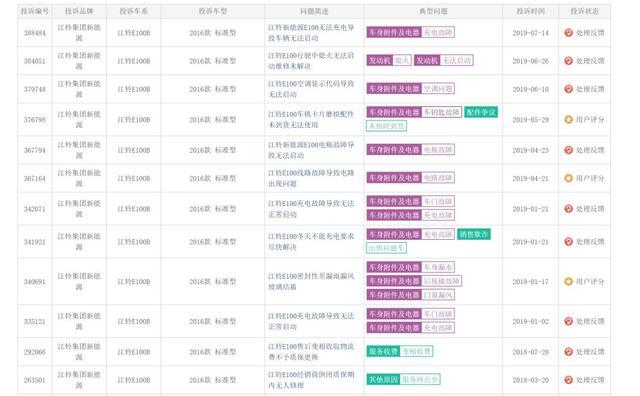
Task: Click status icon for complaint 341921
Action: point(568,242)
